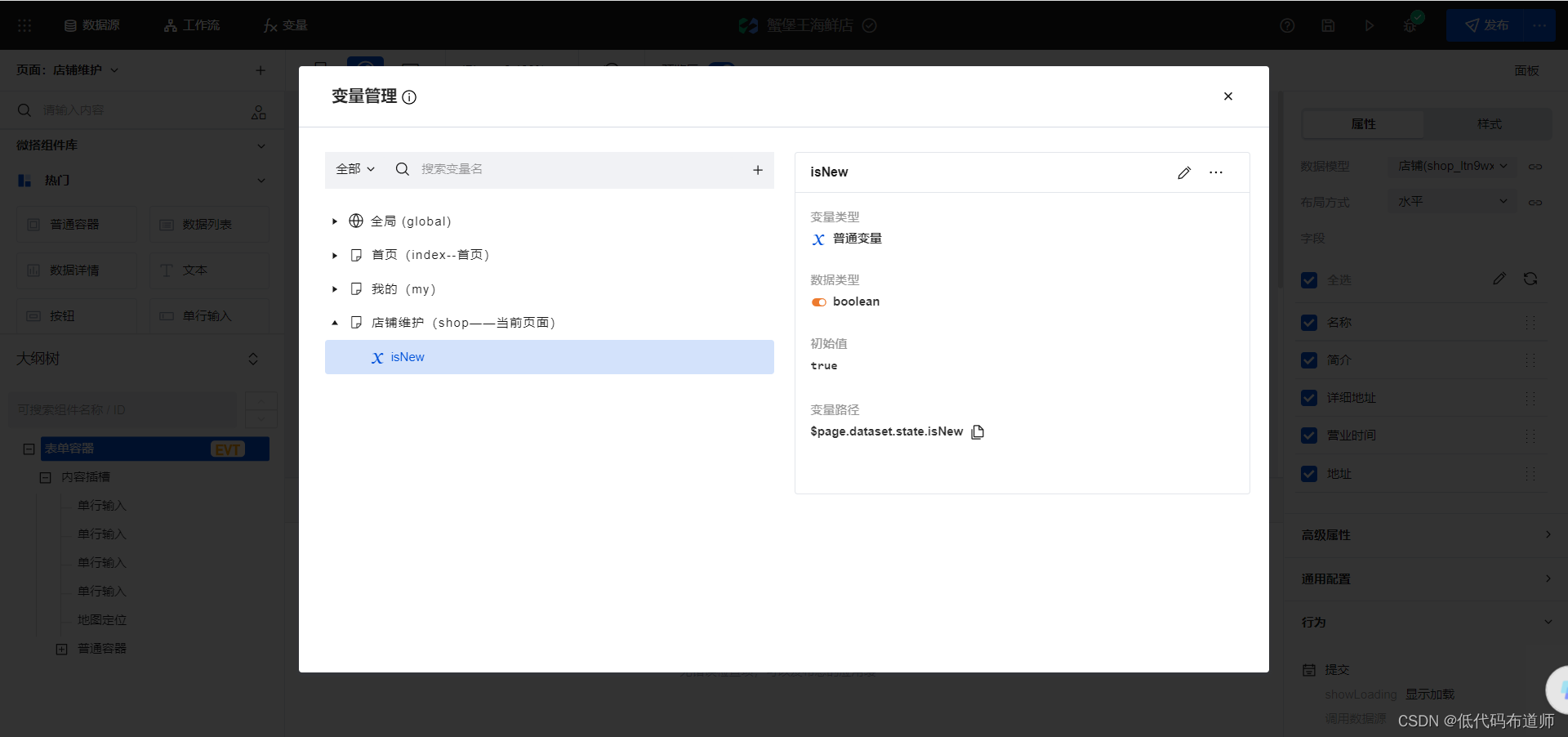Screen dimensions: 1568x737
Task: Click the preview play icon
Action: [1369, 25]
